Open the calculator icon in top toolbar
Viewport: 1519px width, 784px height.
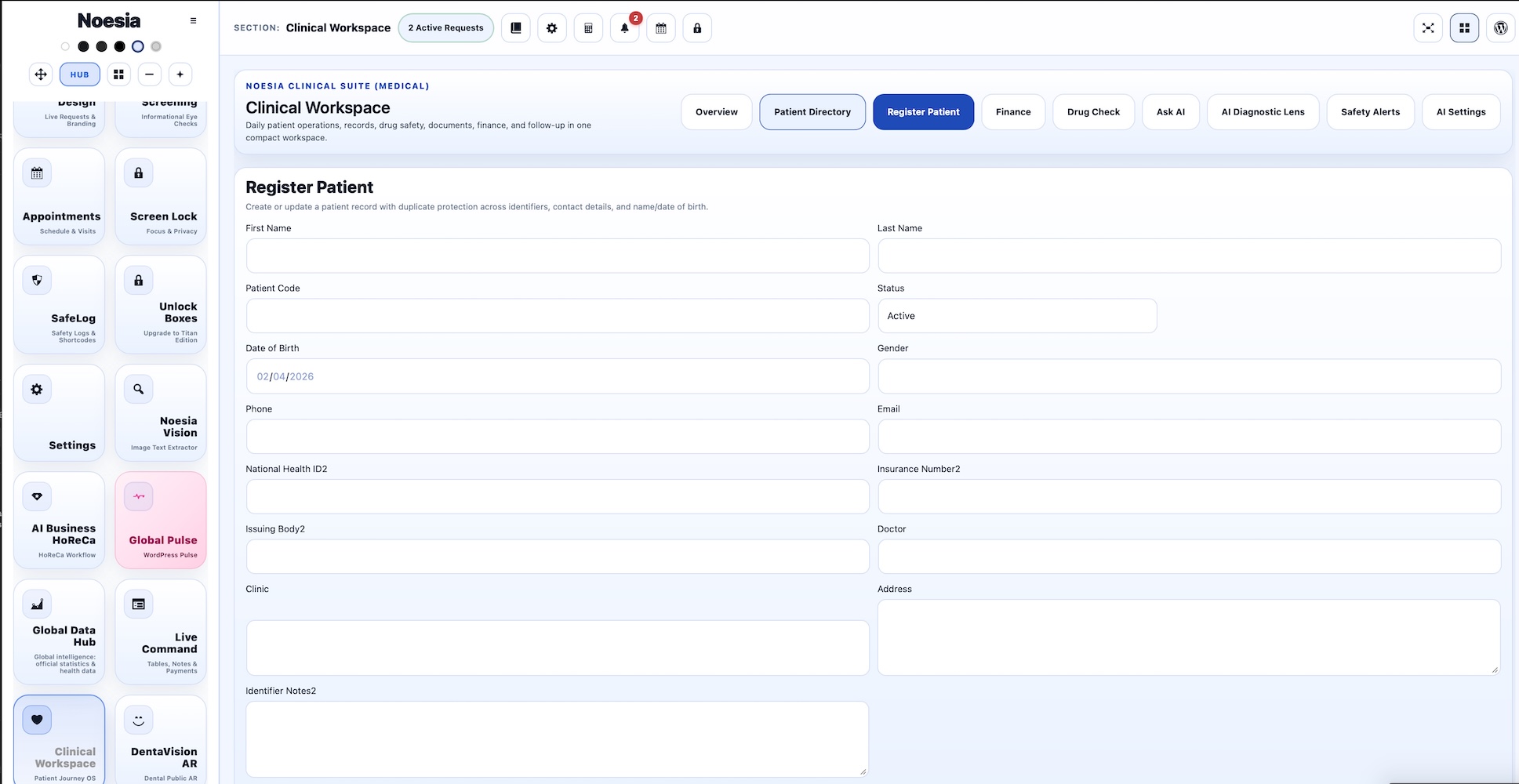(x=588, y=28)
